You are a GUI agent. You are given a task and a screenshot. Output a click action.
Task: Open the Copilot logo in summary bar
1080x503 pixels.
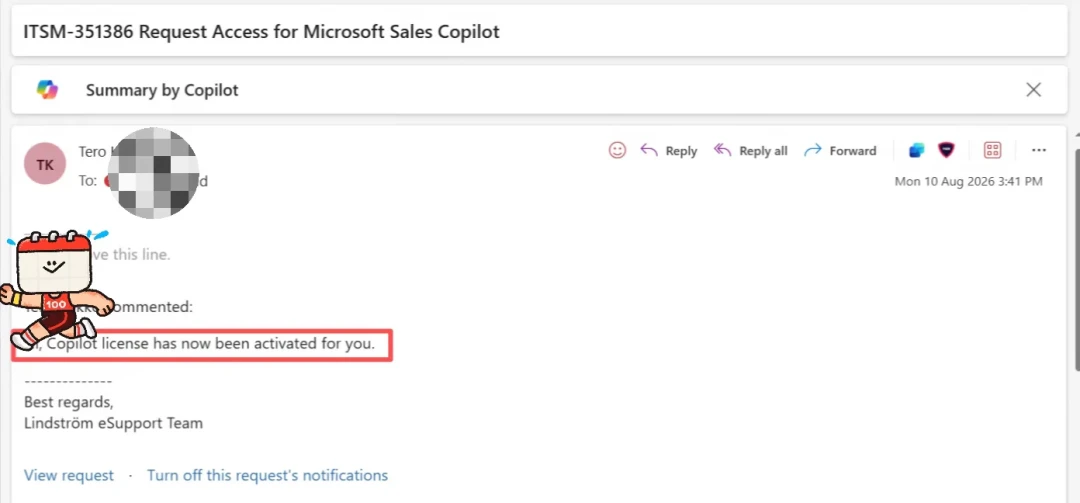coord(48,90)
